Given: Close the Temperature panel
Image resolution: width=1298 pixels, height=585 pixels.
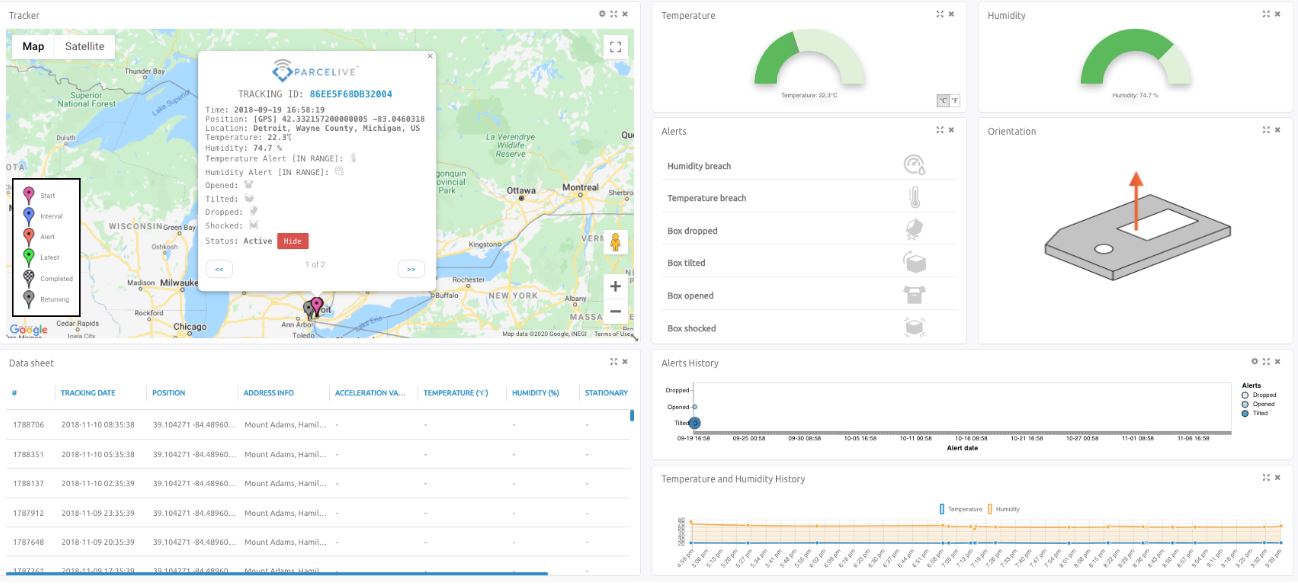Looking at the screenshot, I should point(951,14).
